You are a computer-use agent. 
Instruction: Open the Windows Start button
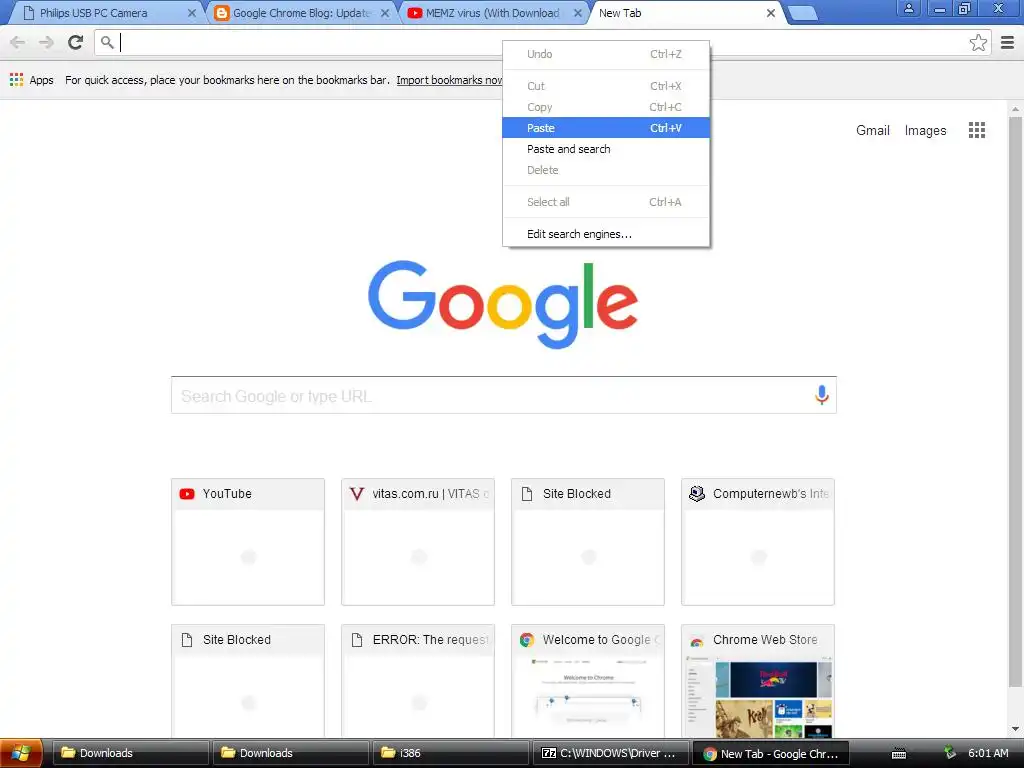coord(21,753)
